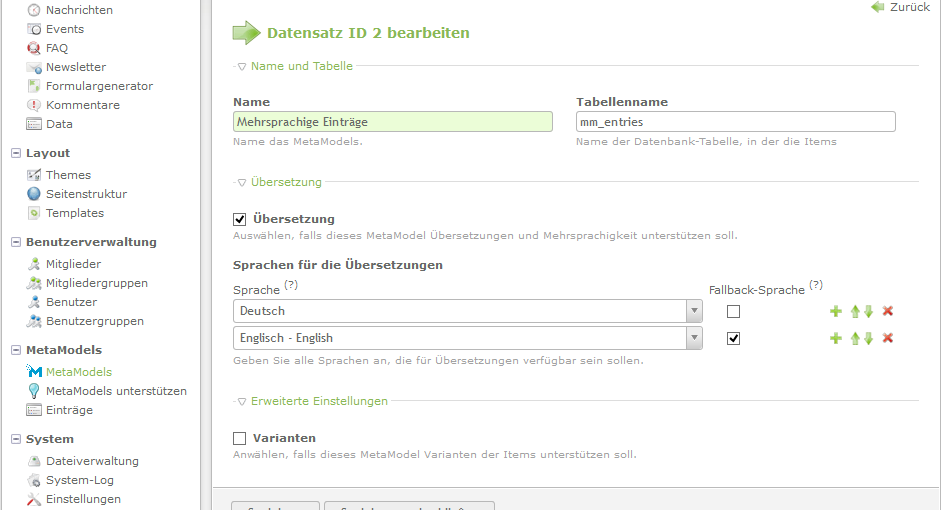Screen dimensions: 941x510
Task: Click the Newsletter envelope icon
Action: (34, 67)
